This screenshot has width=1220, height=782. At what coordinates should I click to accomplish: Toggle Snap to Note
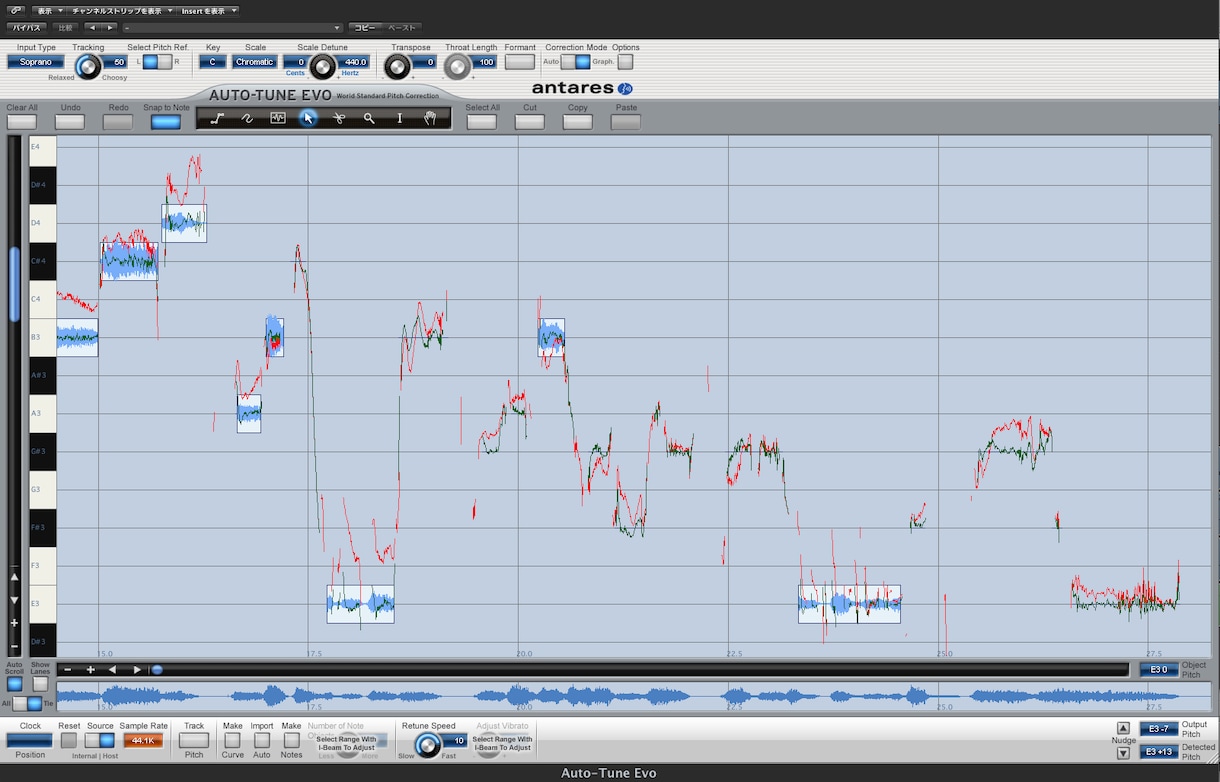point(166,122)
